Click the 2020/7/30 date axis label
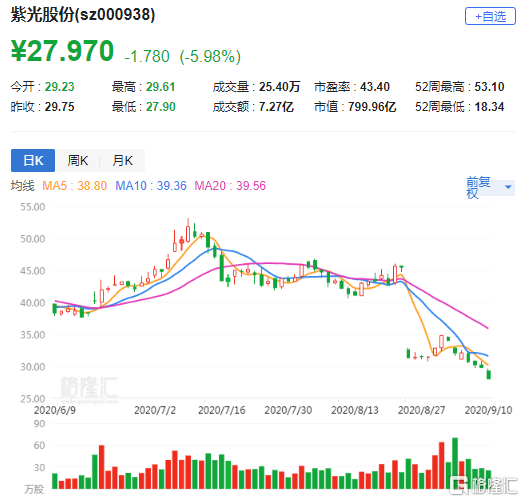This screenshot has width=524, height=502. 288,410
